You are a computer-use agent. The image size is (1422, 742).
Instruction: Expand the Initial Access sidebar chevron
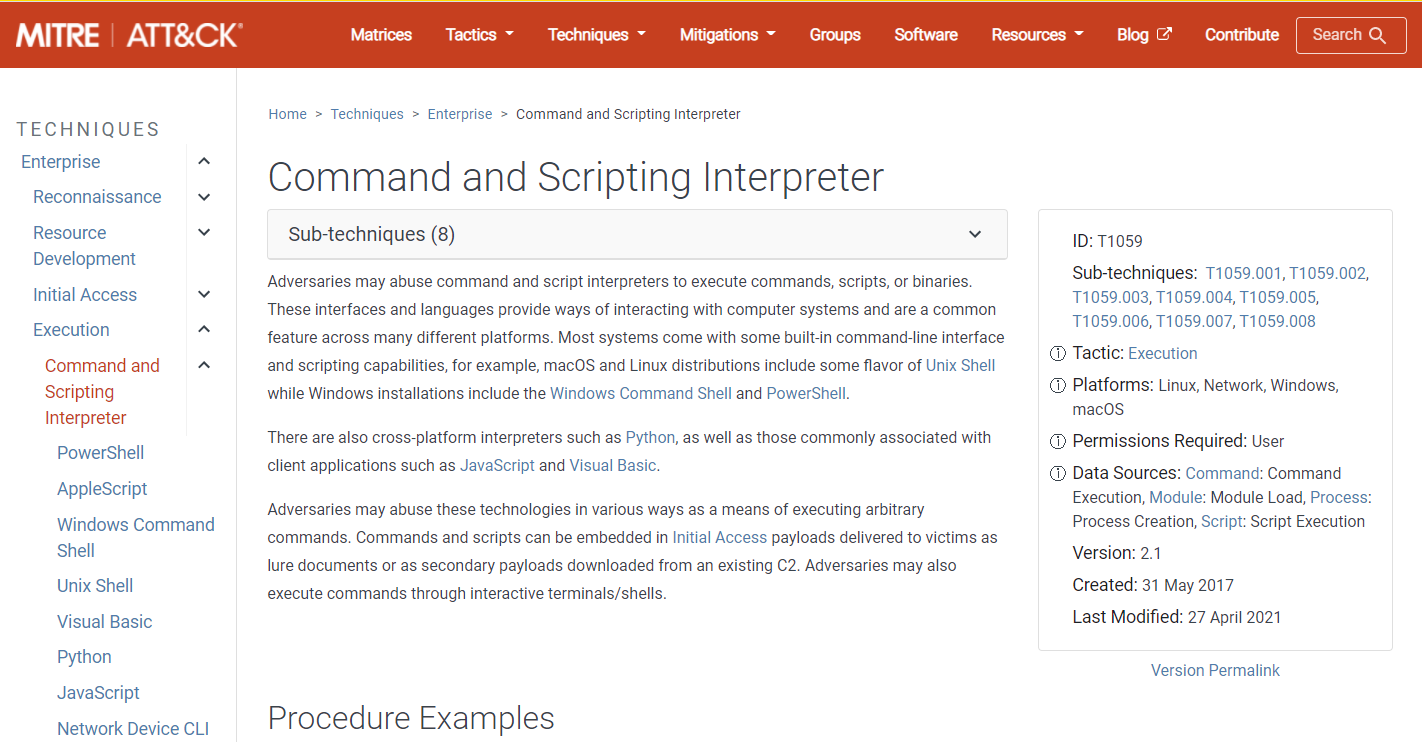click(204, 295)
